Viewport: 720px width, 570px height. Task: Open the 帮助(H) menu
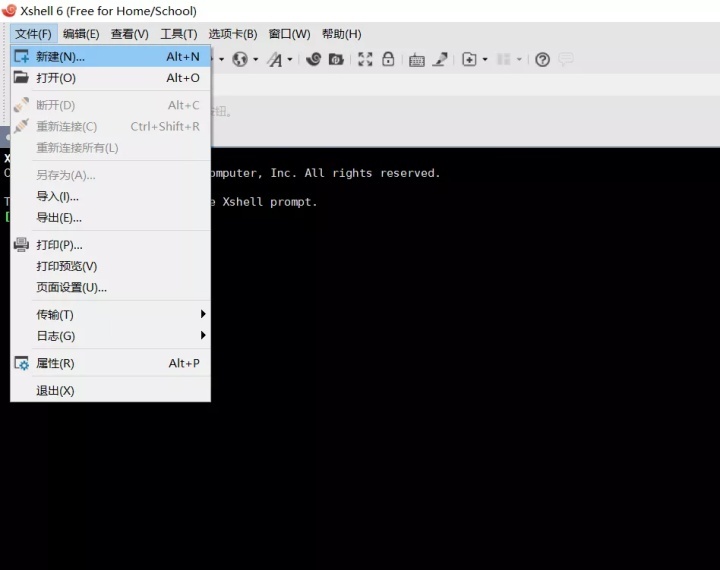[x=341, y=34]
